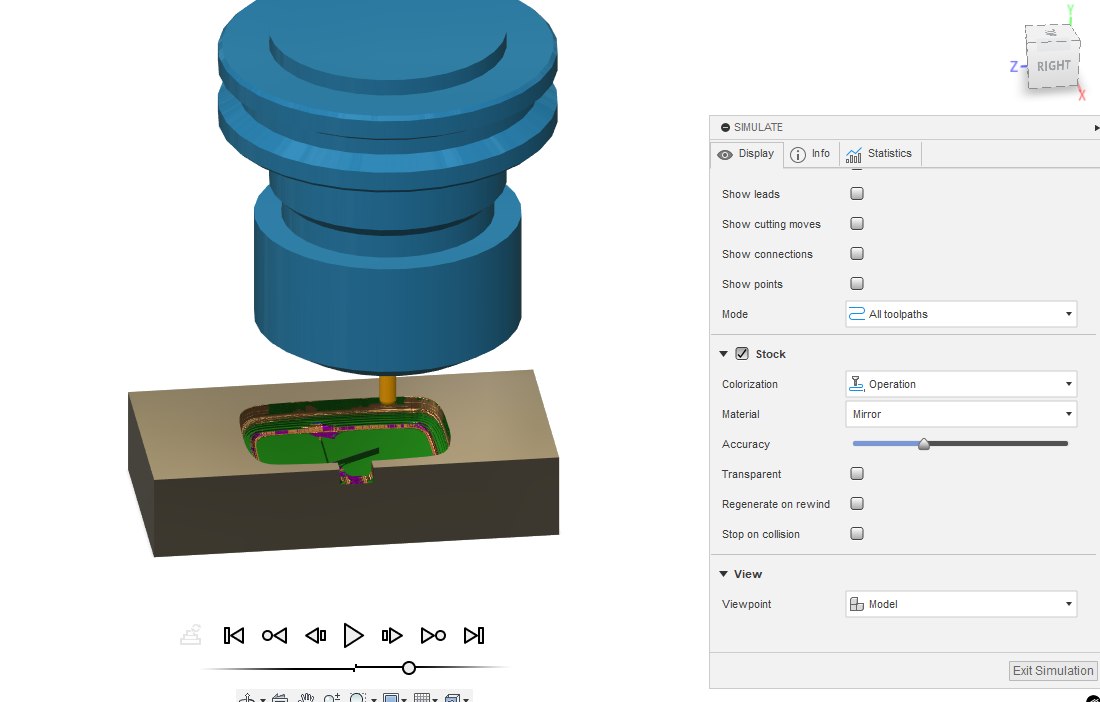Image resolution: width=1100 pixels, height=702 pixels.
Task: Open the Statistics tab
Action: point(879,154)
